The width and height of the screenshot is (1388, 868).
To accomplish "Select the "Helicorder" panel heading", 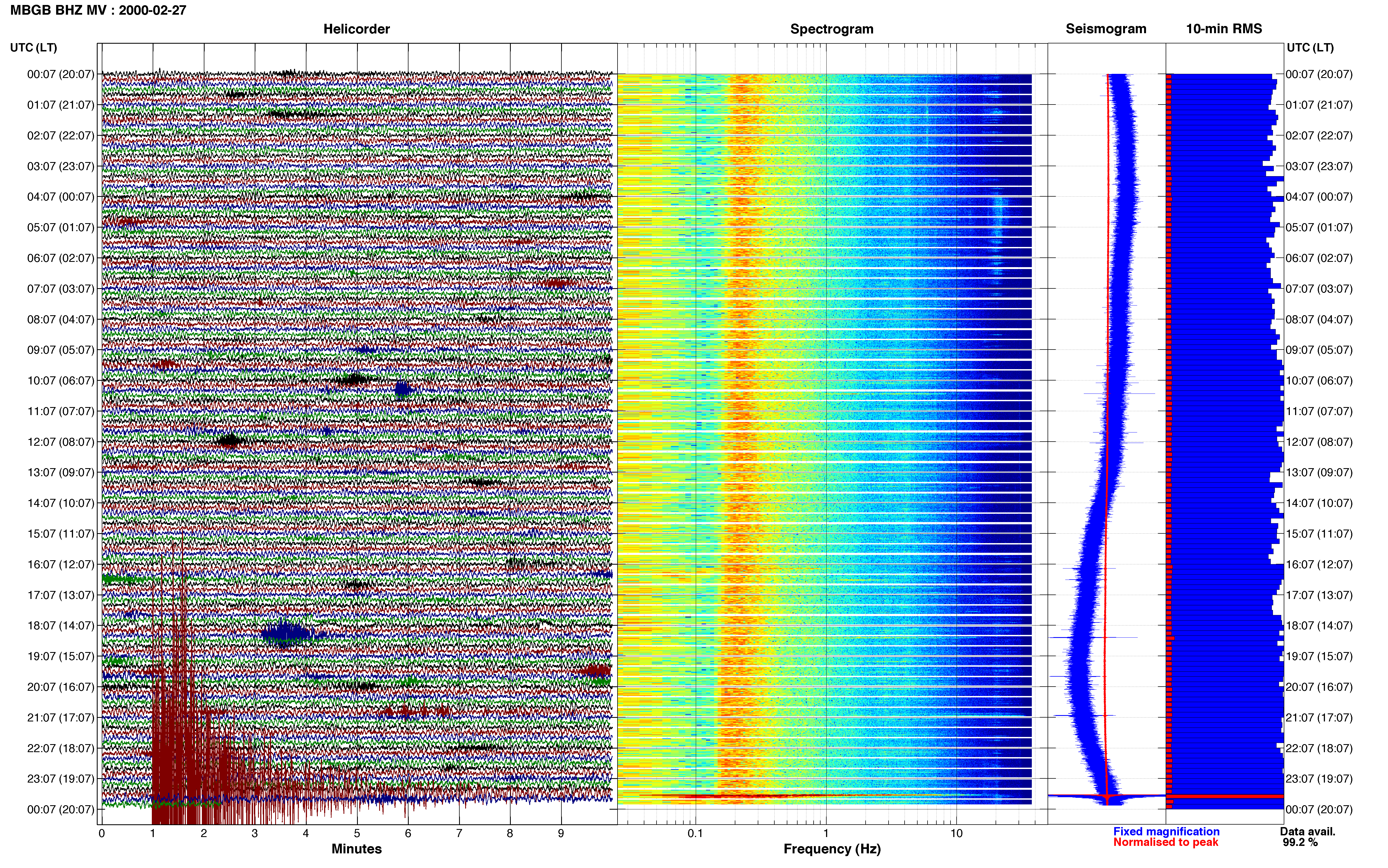I will point(356,29).
